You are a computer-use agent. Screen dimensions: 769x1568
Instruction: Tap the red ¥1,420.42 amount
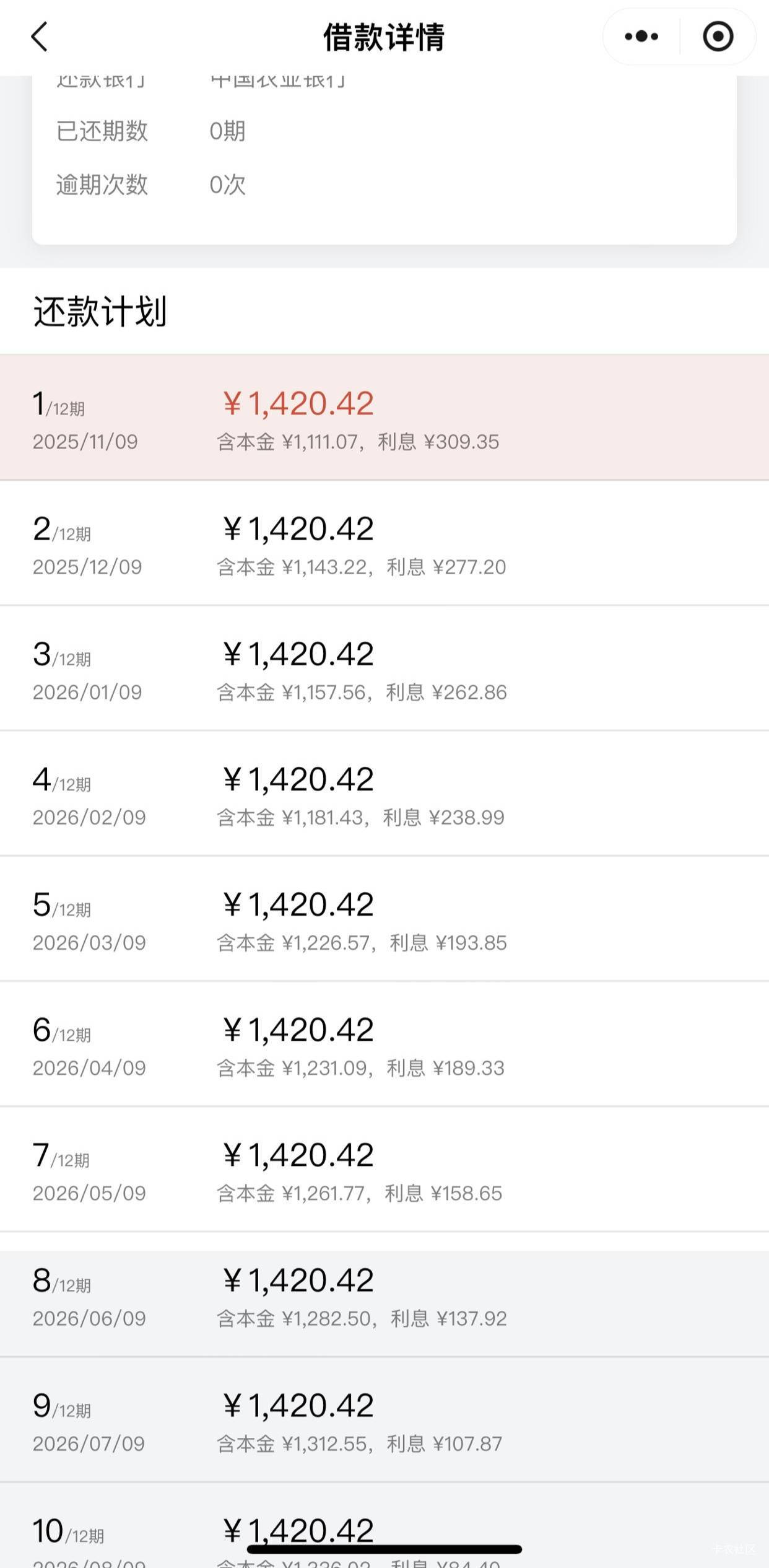point(298,404)
